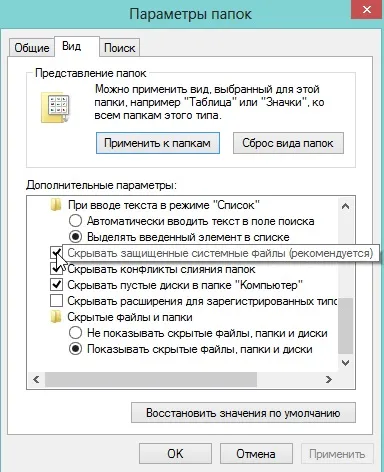Click При вводе текста в режиме Список heading
This screenshot has height=472, width=384.
pyautogui.click(x=164, y=205)
